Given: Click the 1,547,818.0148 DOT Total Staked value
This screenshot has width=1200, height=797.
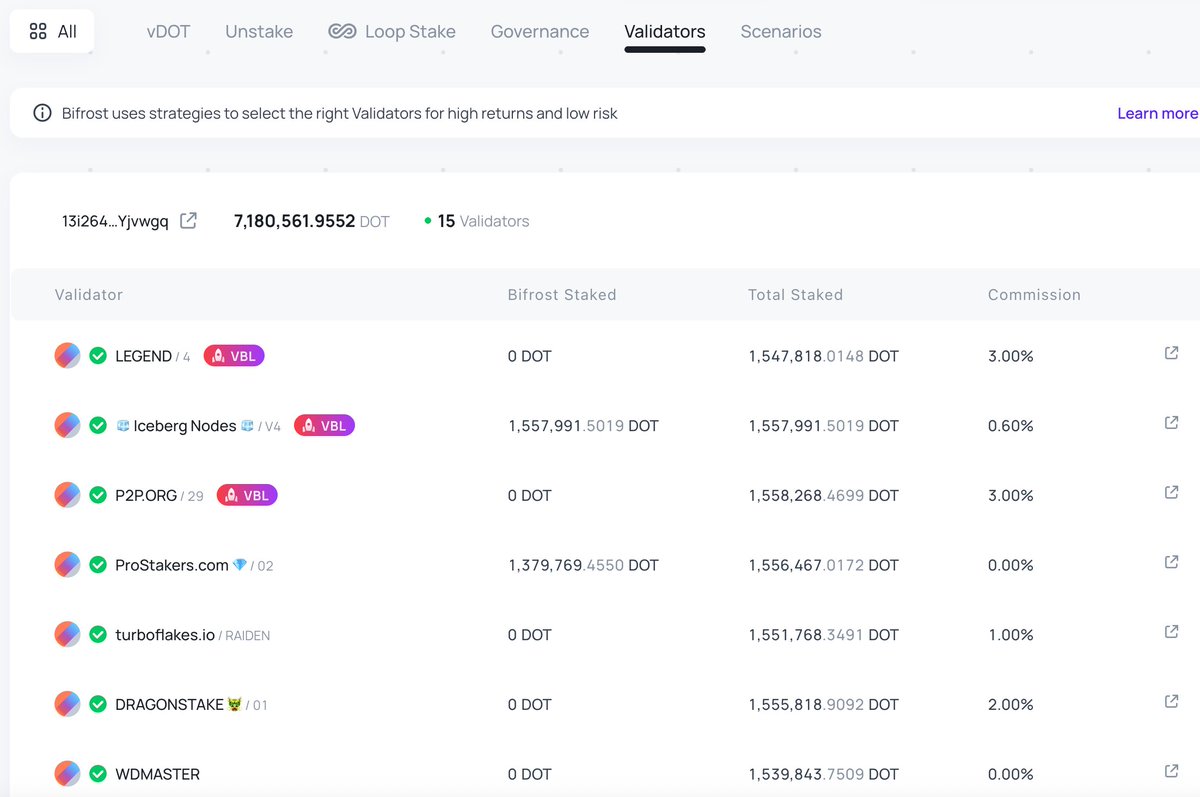Looking at the screenshot, I should coord(823,356).
